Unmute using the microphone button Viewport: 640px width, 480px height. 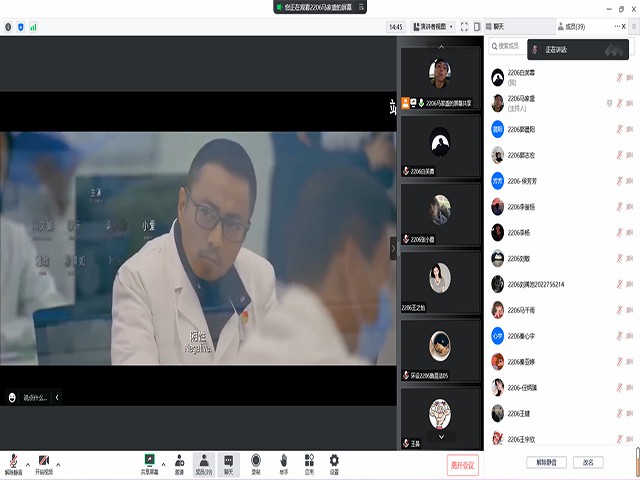pos(13,464)
